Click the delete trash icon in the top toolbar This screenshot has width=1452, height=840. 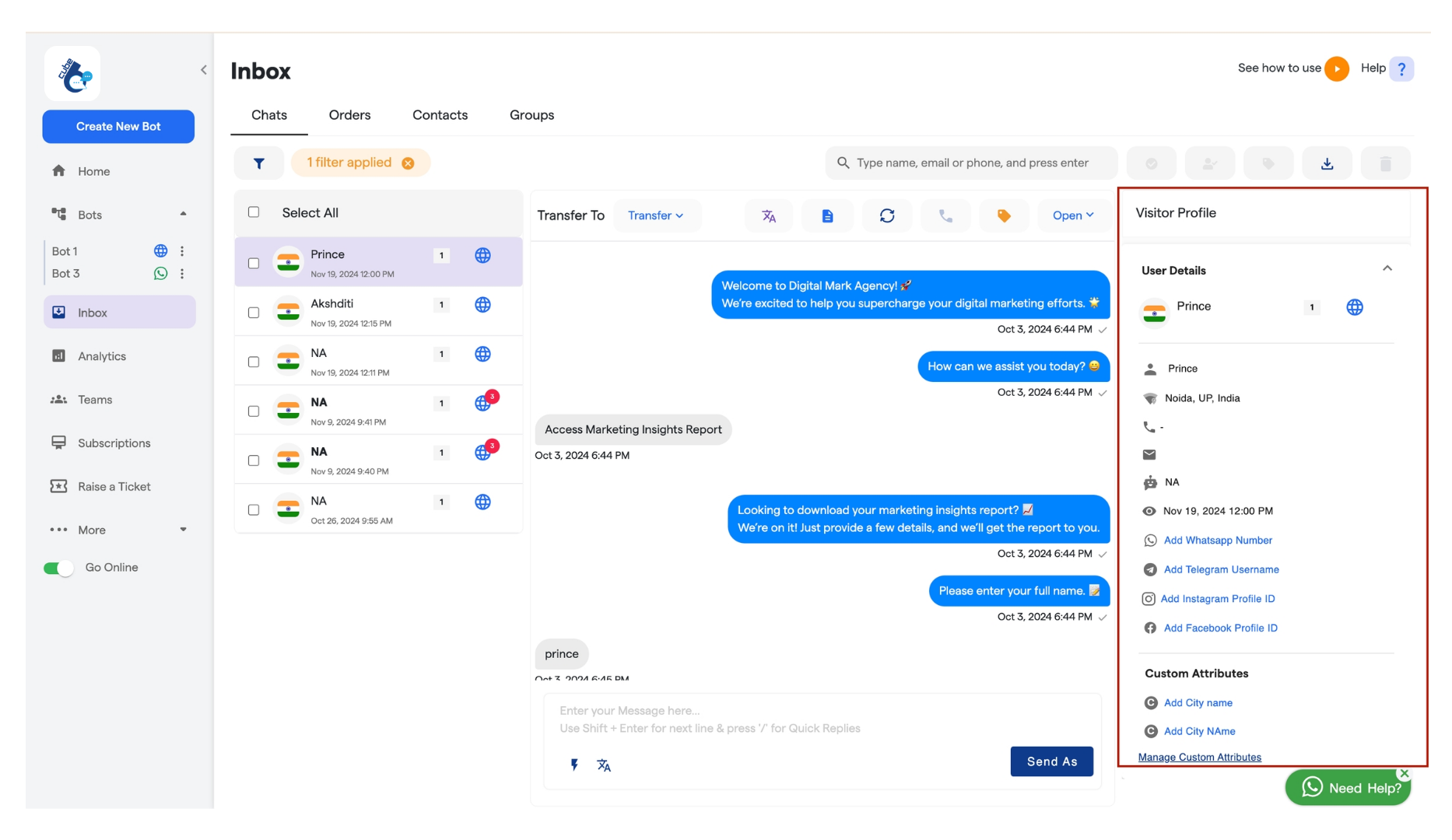[x=1385, y=163]
